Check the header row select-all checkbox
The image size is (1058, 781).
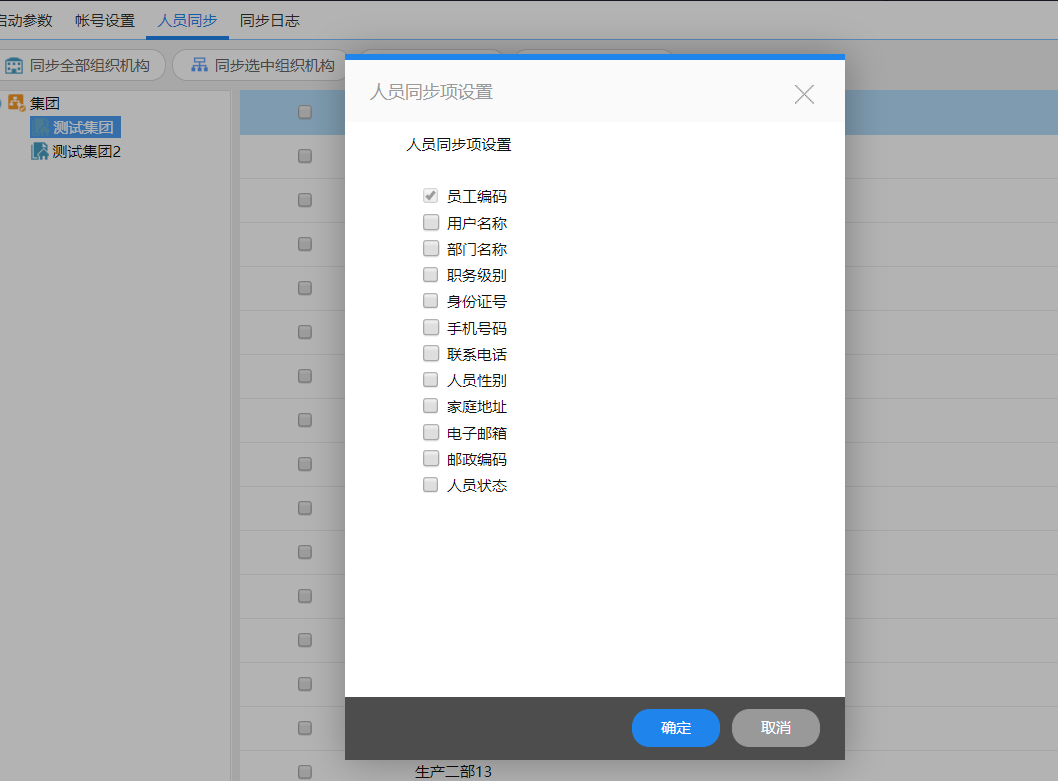(x=305, y=113)
